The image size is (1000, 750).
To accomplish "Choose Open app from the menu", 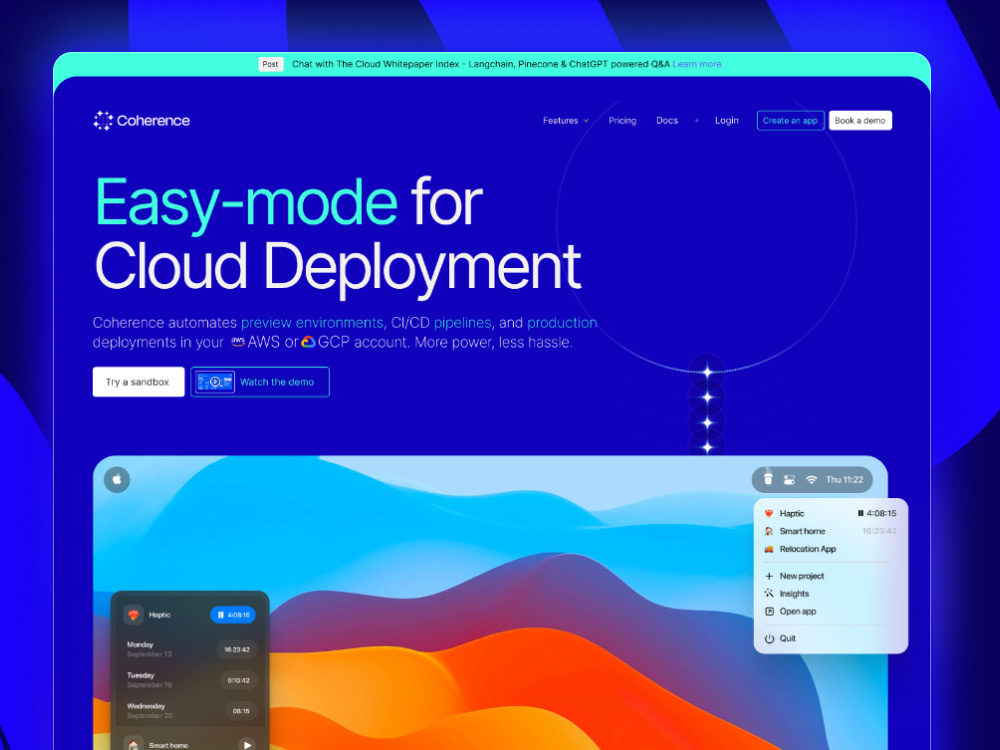I will click(x=830, y=612).
